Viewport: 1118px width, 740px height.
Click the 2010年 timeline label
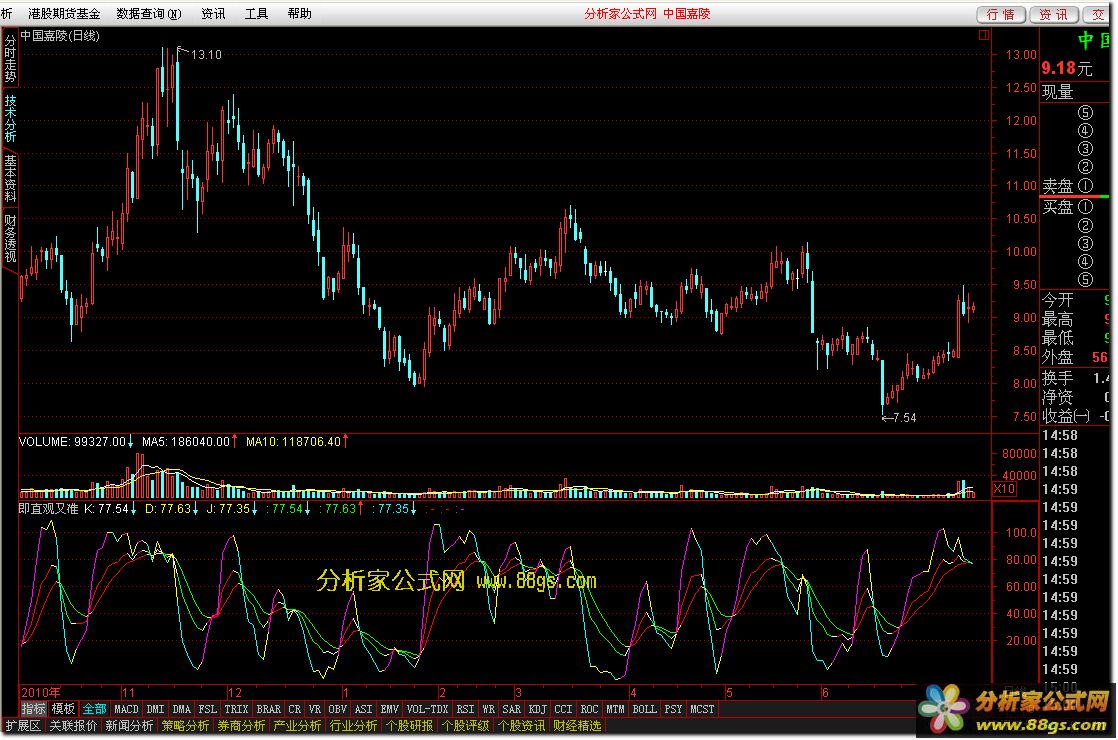pos(41,693)
